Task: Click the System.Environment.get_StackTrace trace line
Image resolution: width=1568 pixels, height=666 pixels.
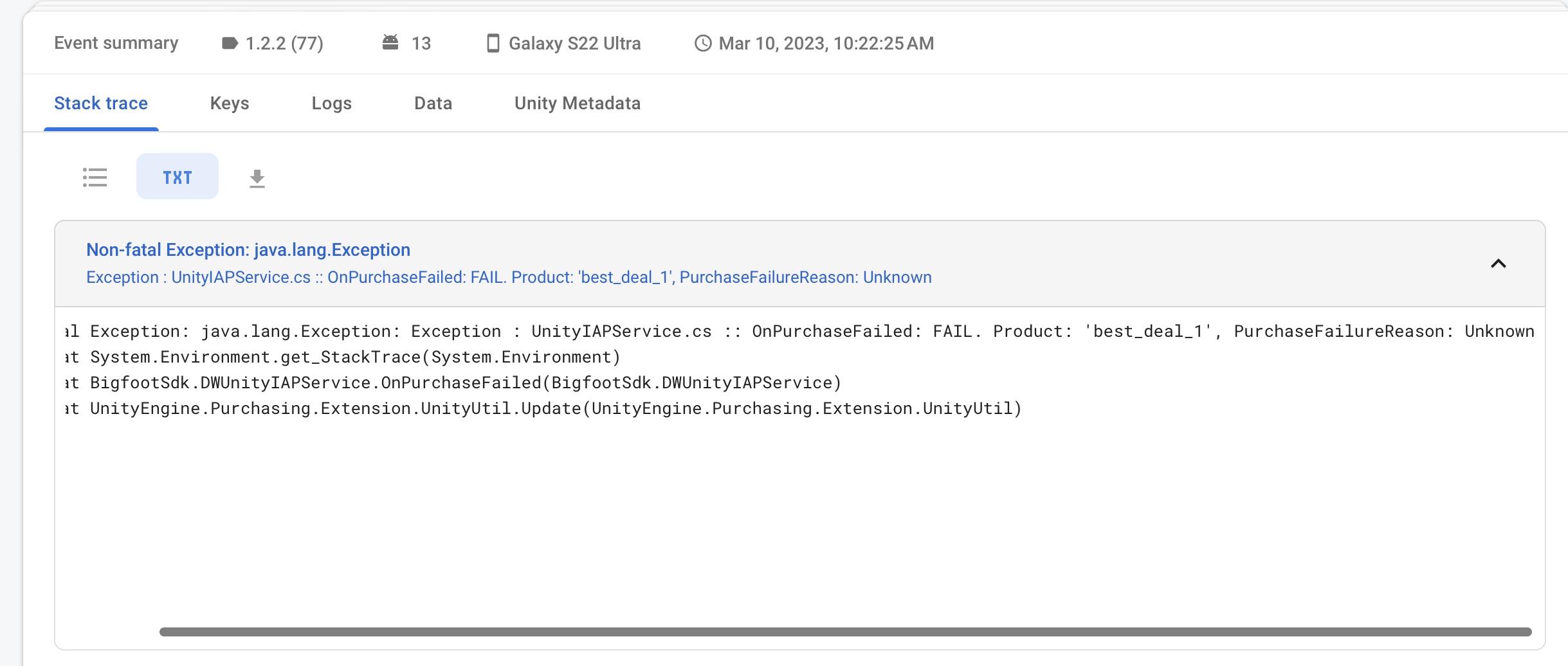Action: pos(355,357)
